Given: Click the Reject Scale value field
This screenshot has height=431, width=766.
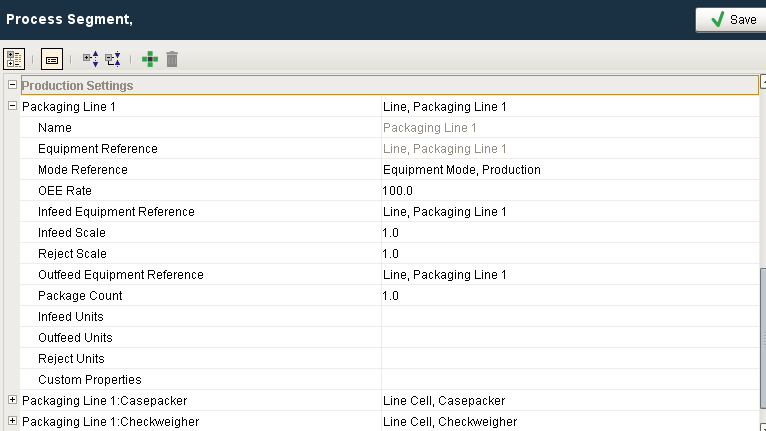Looking at the screenshot, I should click(570, 254).
